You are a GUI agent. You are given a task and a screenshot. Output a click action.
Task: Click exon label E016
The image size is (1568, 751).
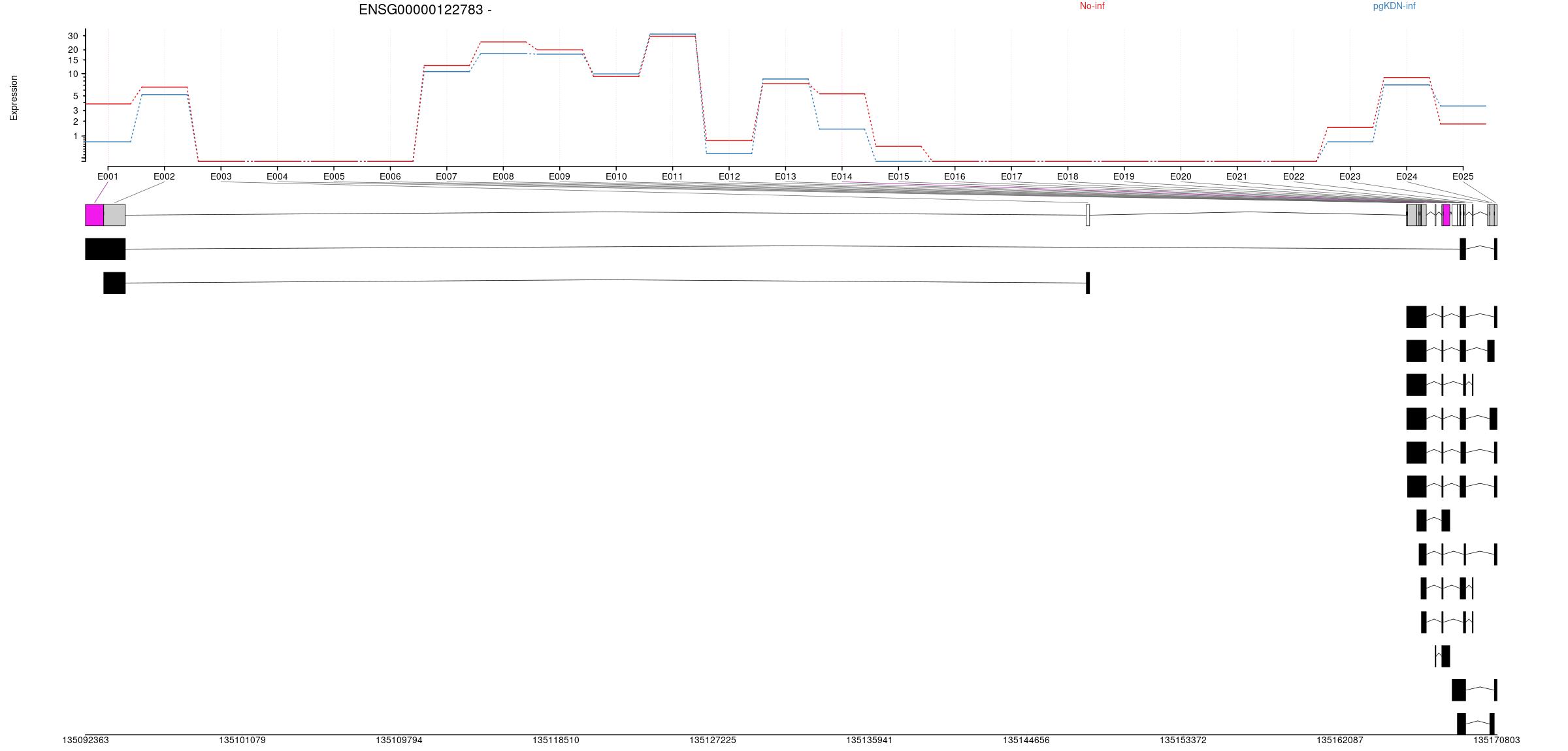point(955,176)
